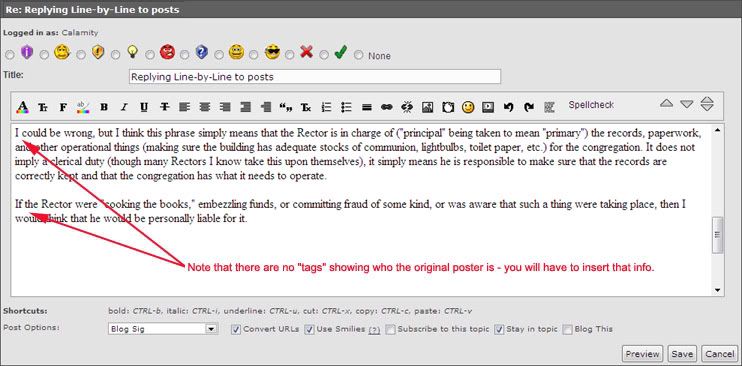742x366 pixels.
Task: Insert a numbered list
Action: 326,107
